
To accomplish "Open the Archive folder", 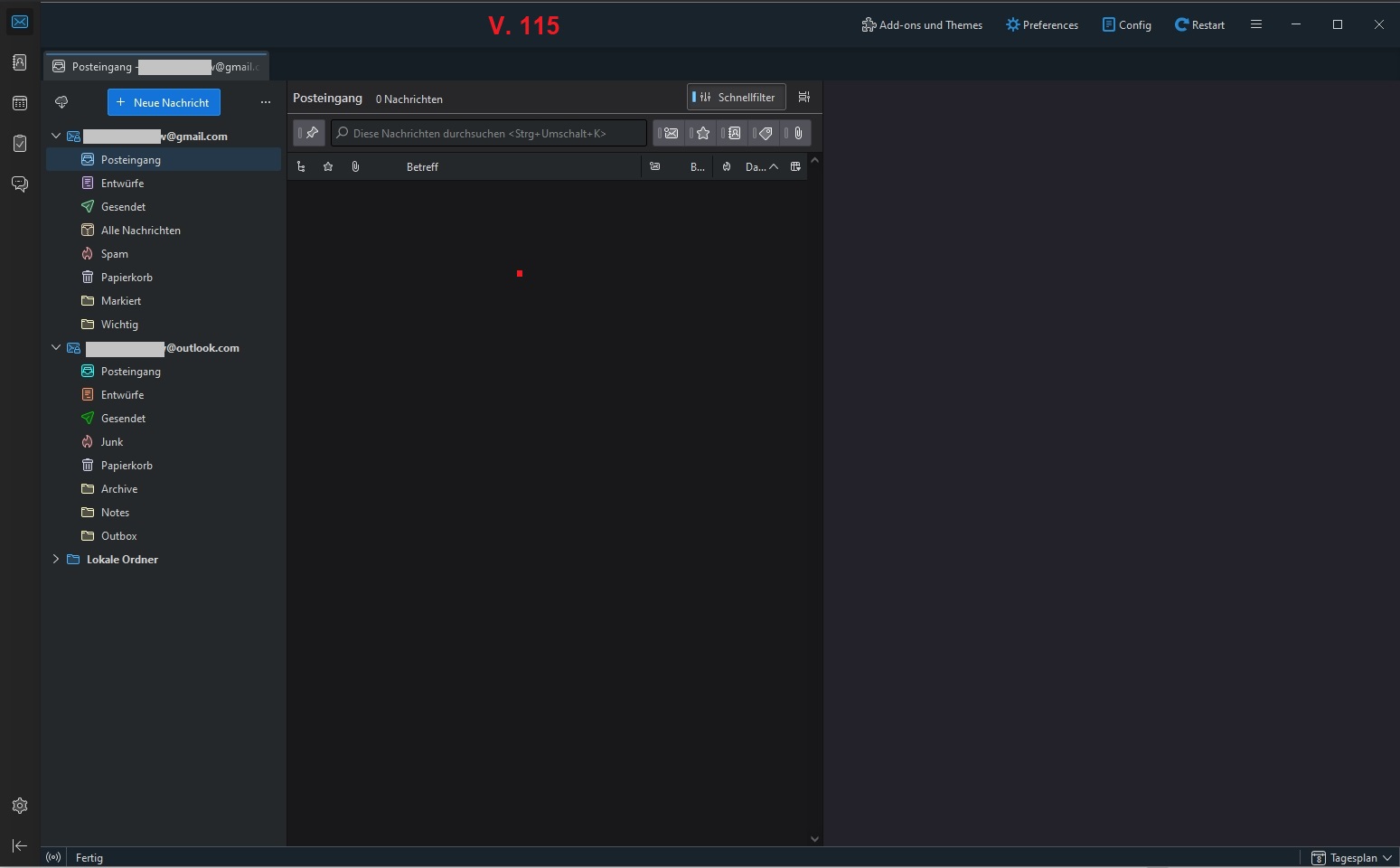I will (x=164, y=488).
